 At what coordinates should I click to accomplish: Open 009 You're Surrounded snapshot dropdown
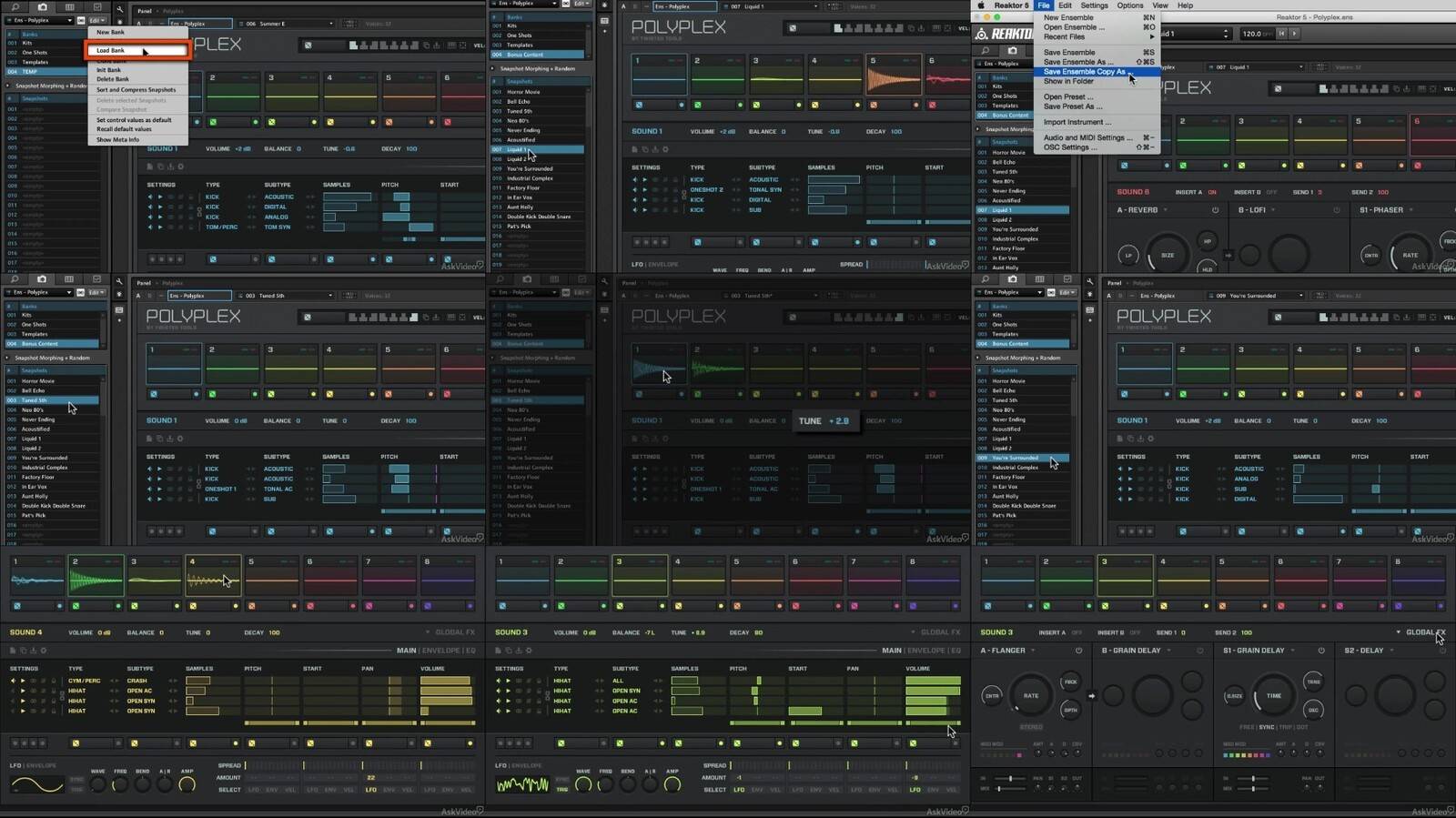pyautogui.click(x=1254, y=296)
